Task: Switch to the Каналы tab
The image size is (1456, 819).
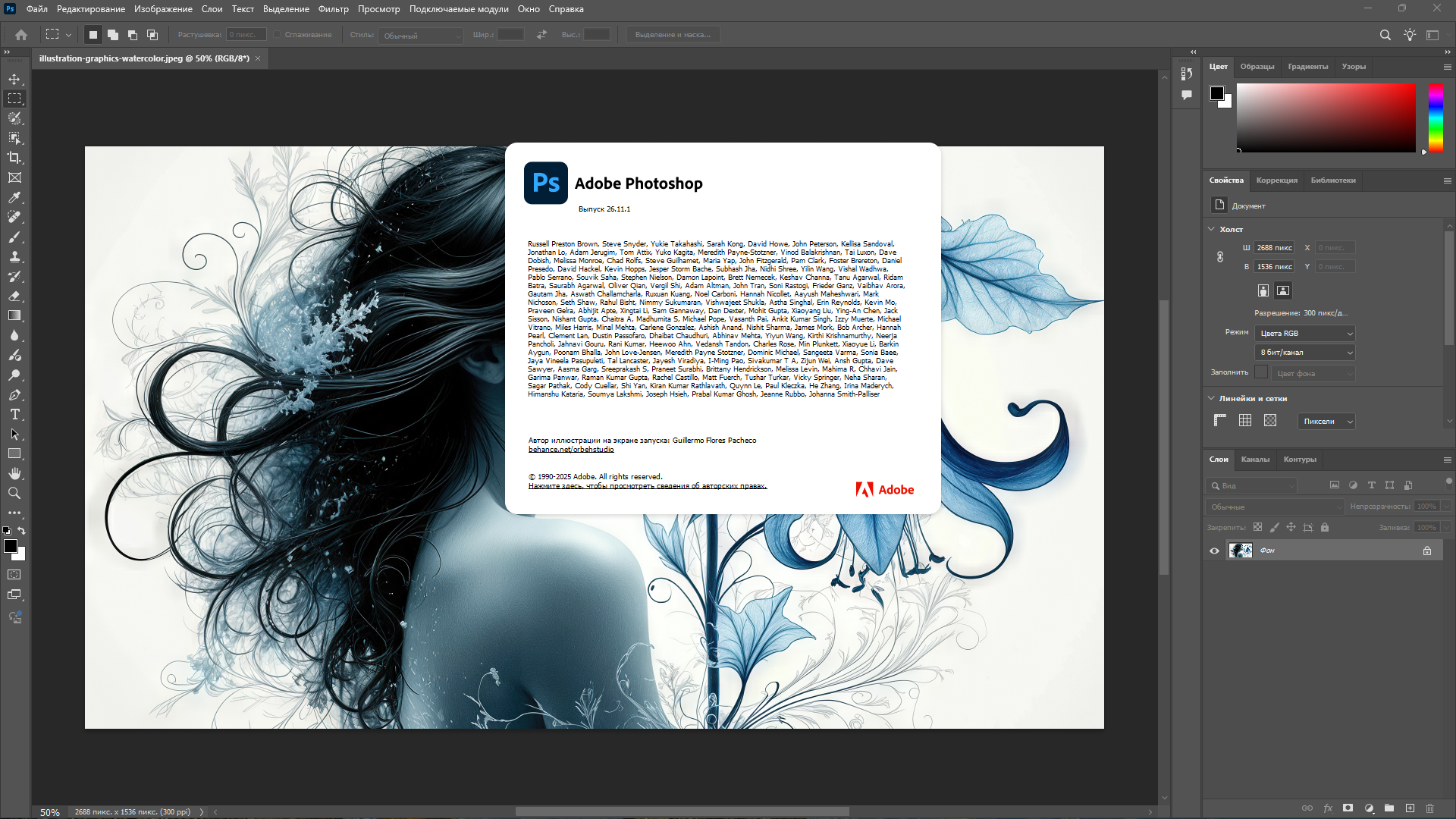Action: pyautogui.click(x=1255, y=459)
